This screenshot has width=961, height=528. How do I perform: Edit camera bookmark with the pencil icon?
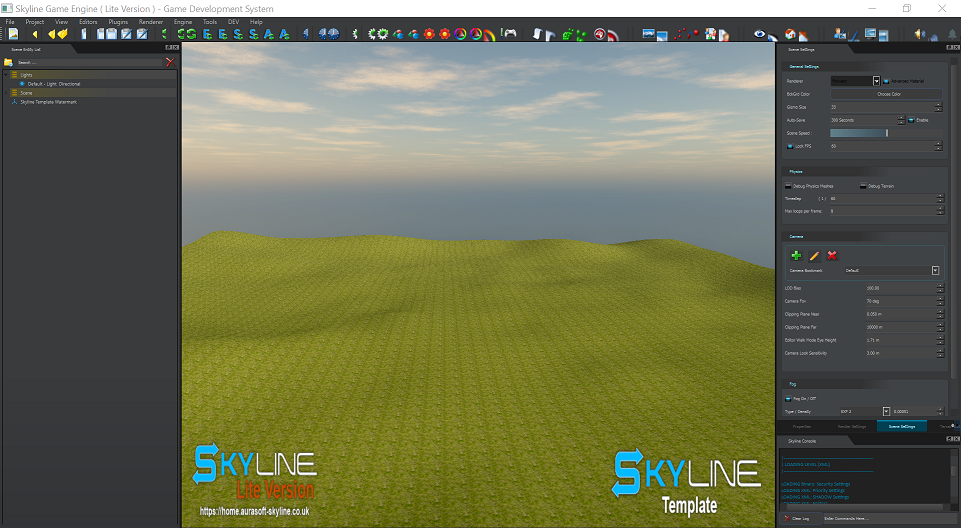pos(814,255)
